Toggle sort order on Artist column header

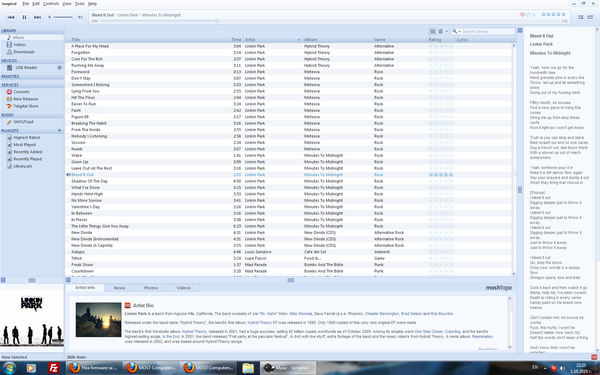[x=272, y=39]
